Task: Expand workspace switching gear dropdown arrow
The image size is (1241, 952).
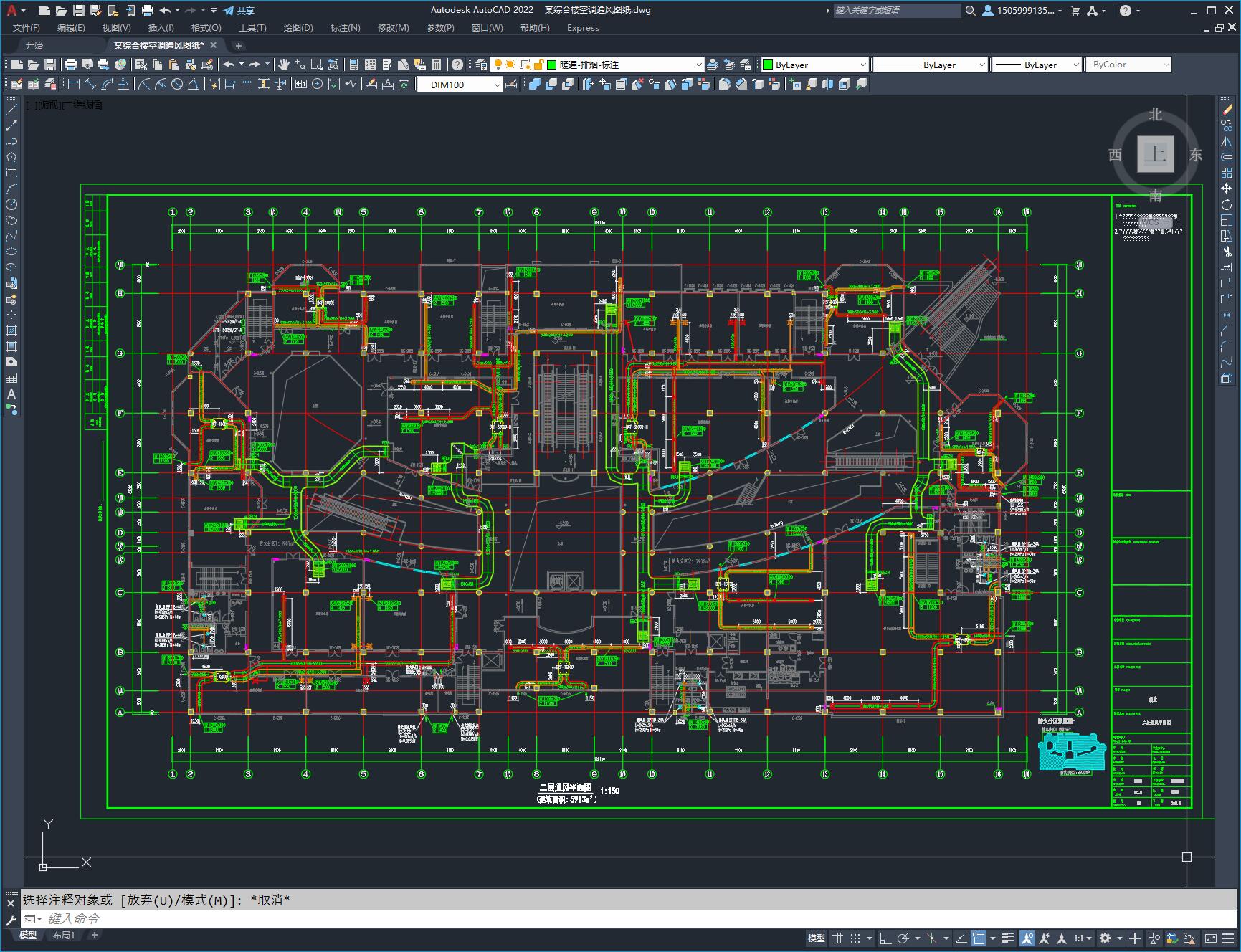Action: 1119,938
